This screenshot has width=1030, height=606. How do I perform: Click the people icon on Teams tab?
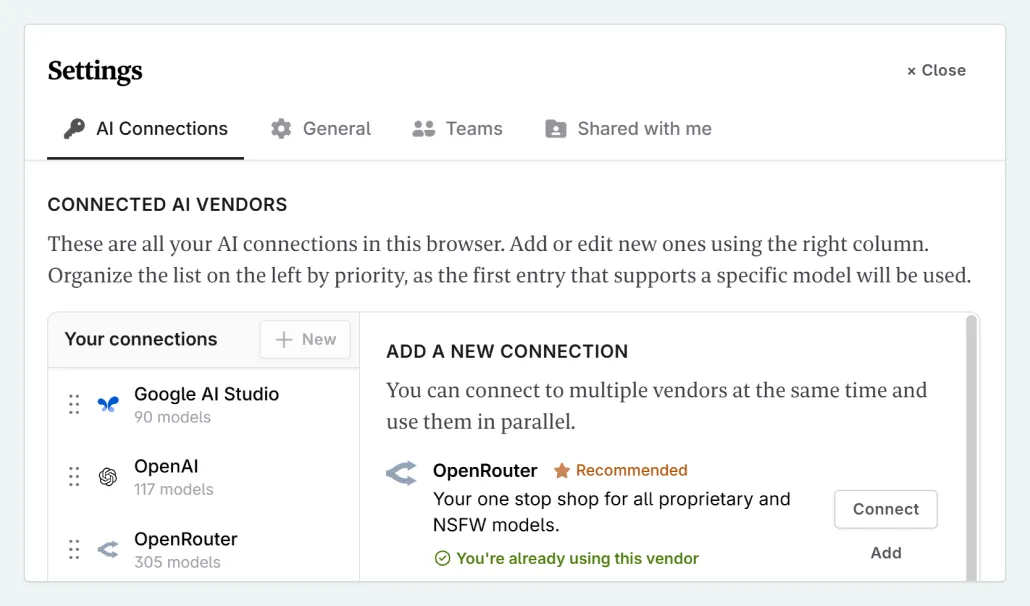[x=424, y=129]
